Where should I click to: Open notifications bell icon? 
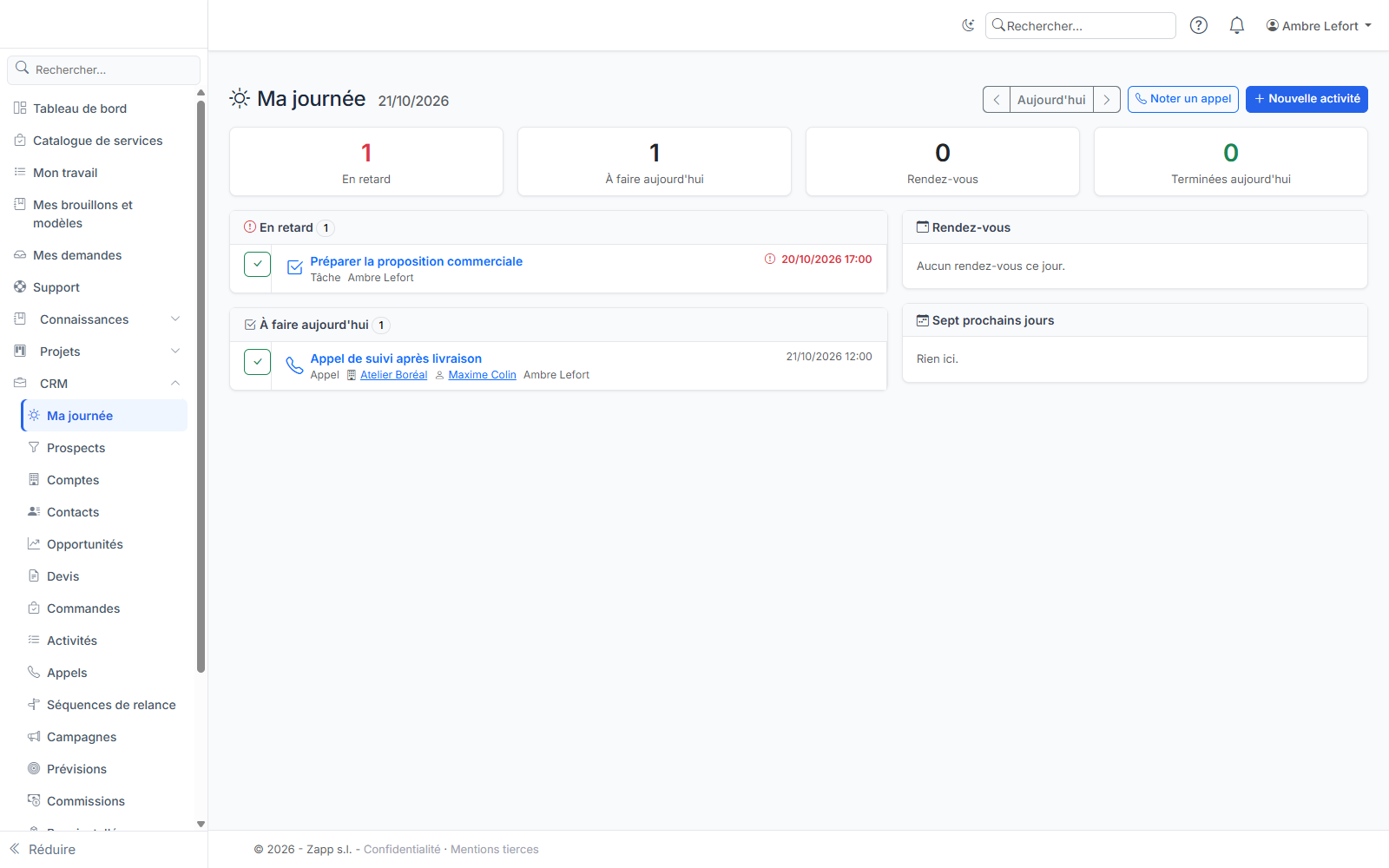point(1237,25)
